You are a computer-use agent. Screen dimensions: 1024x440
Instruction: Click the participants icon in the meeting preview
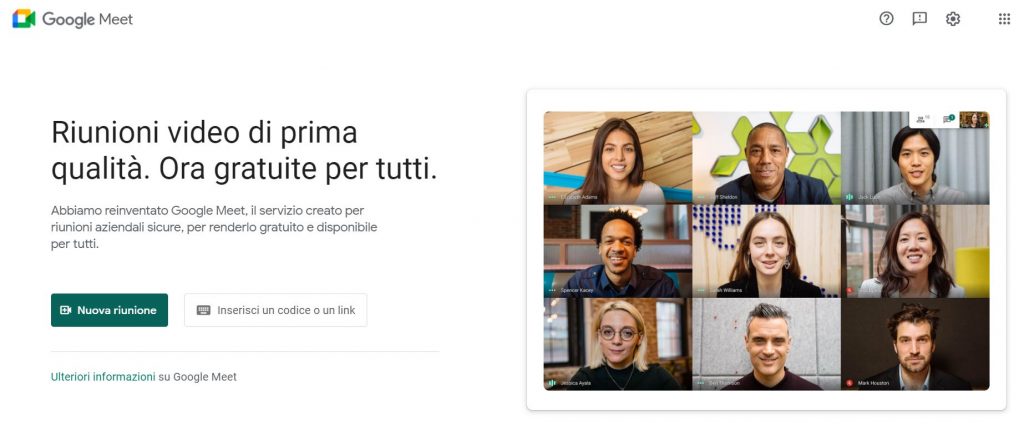coord(921,119)
